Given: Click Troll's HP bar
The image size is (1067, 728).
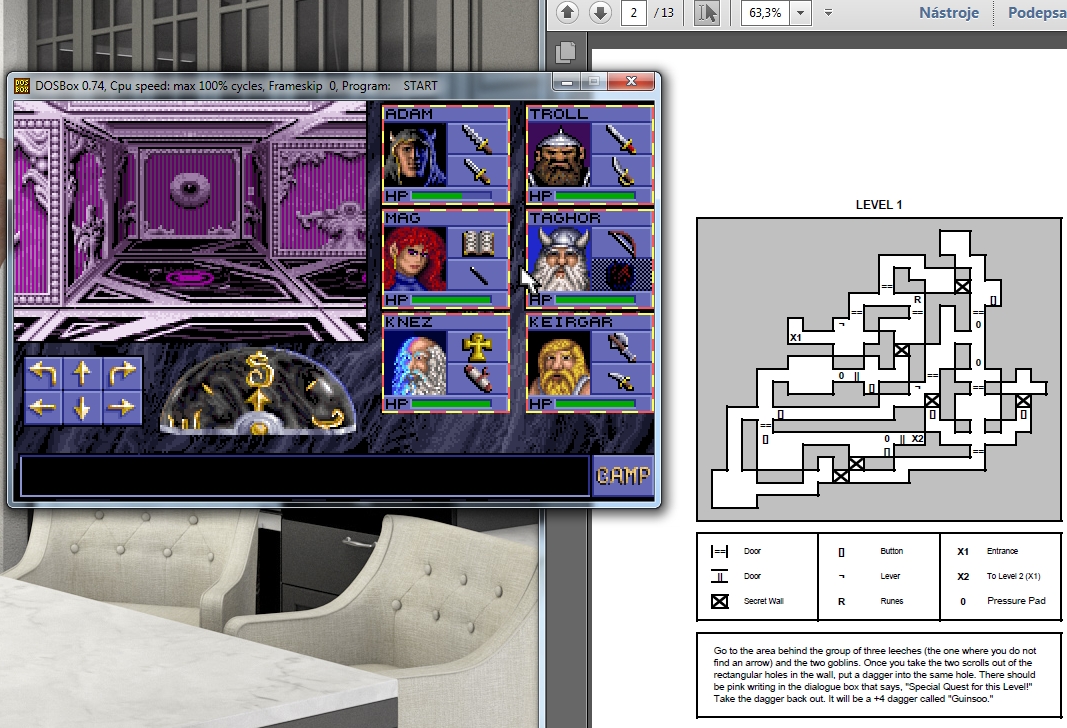Looking at the screenshot, I should point(595,196).
